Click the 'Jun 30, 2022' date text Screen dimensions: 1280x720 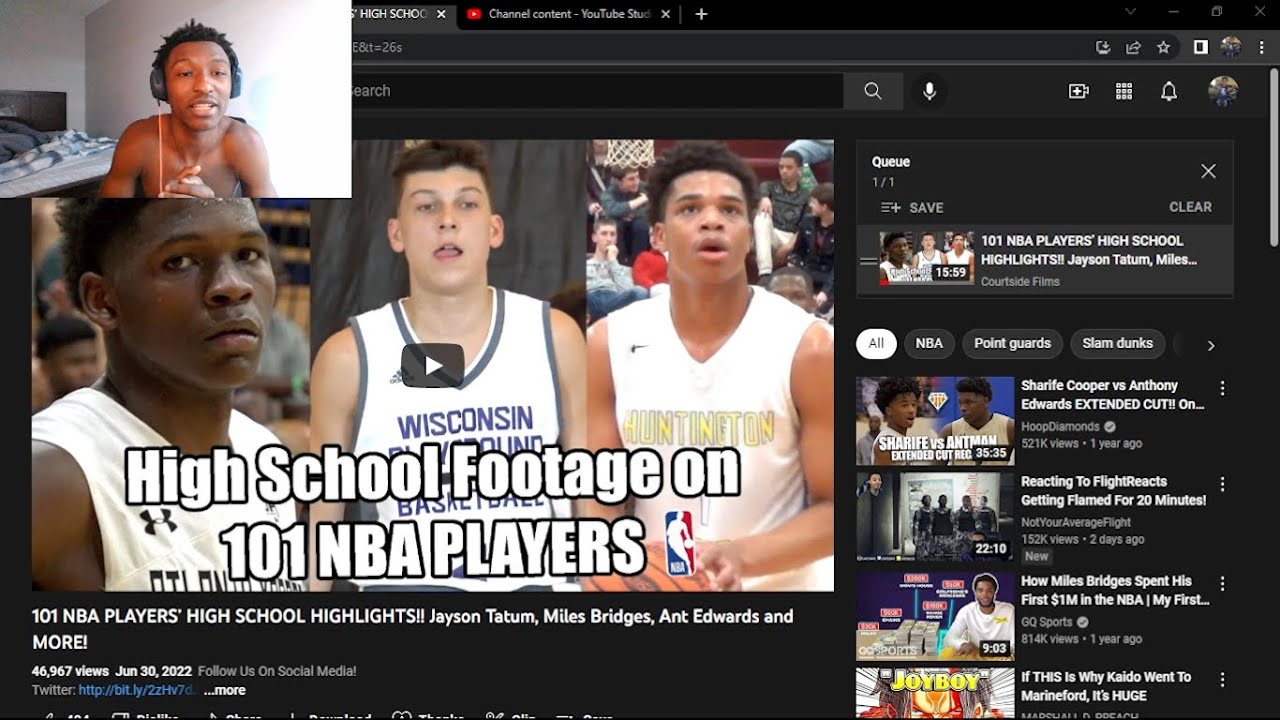click(x=152, y=671)
